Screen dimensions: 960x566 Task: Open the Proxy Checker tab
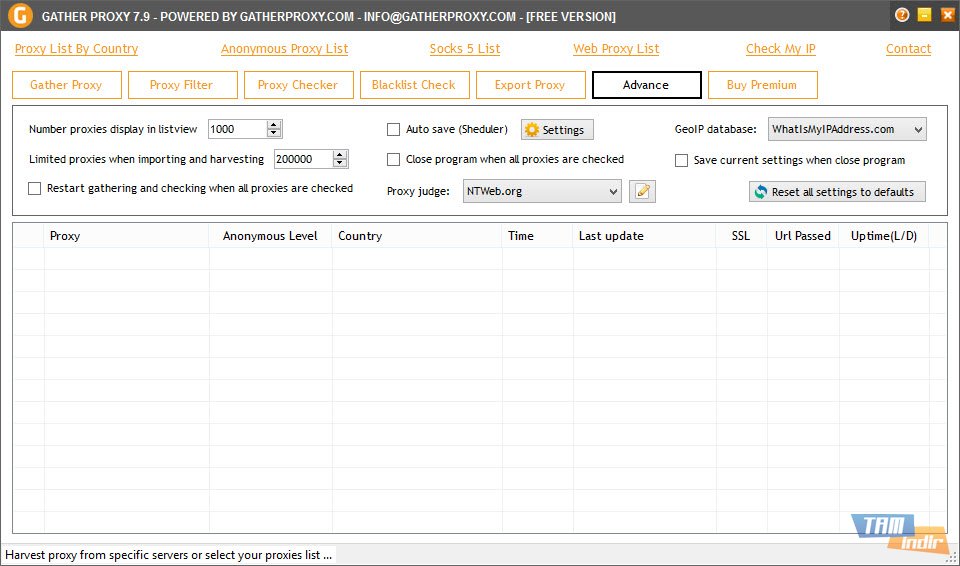[x=299, y=85]
